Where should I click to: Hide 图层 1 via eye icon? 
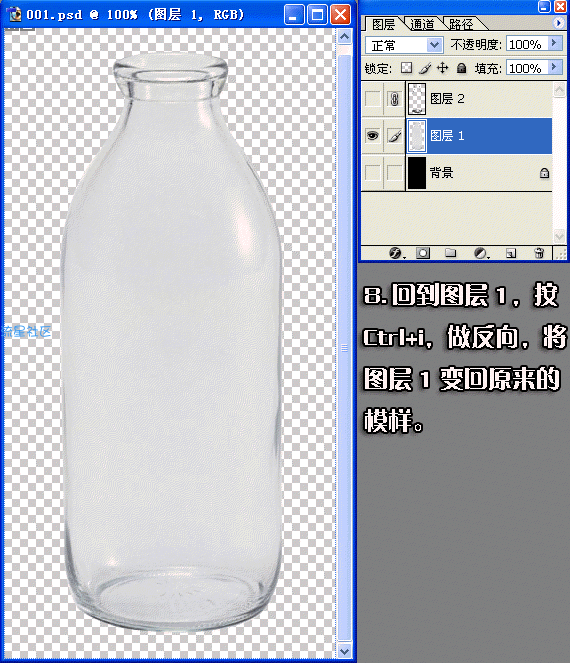pos(372,136)
